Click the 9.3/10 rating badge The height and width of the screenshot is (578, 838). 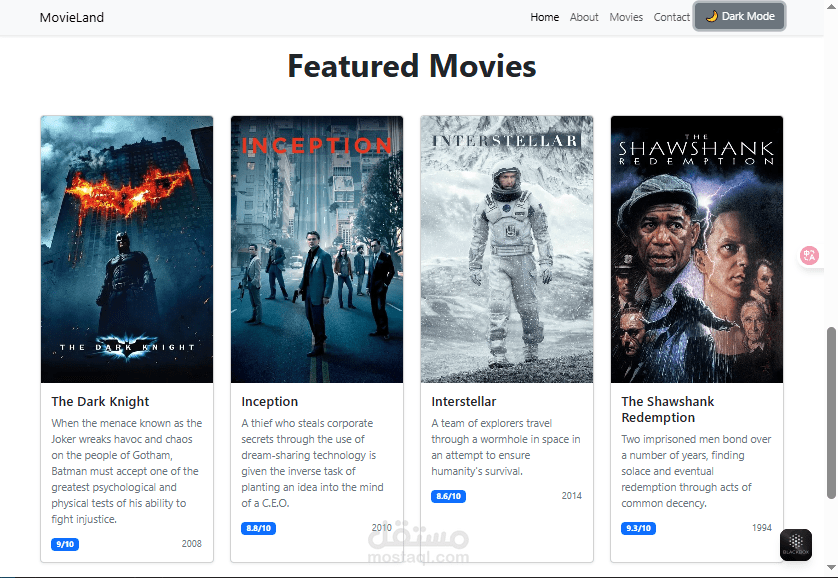[638, 528]
